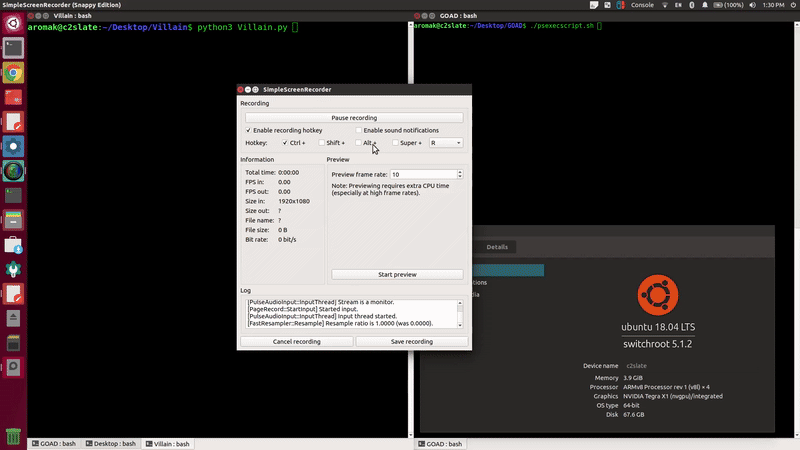The height and width of the screenshot is (450, 800).
Task: Click the Log panel scrollbar
Action: [x=460, y=312]
